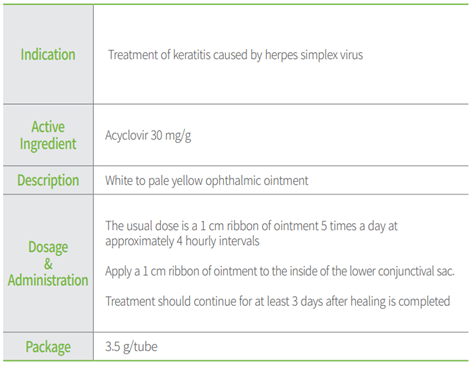Click the Description header cell

[x=48, y=180]
